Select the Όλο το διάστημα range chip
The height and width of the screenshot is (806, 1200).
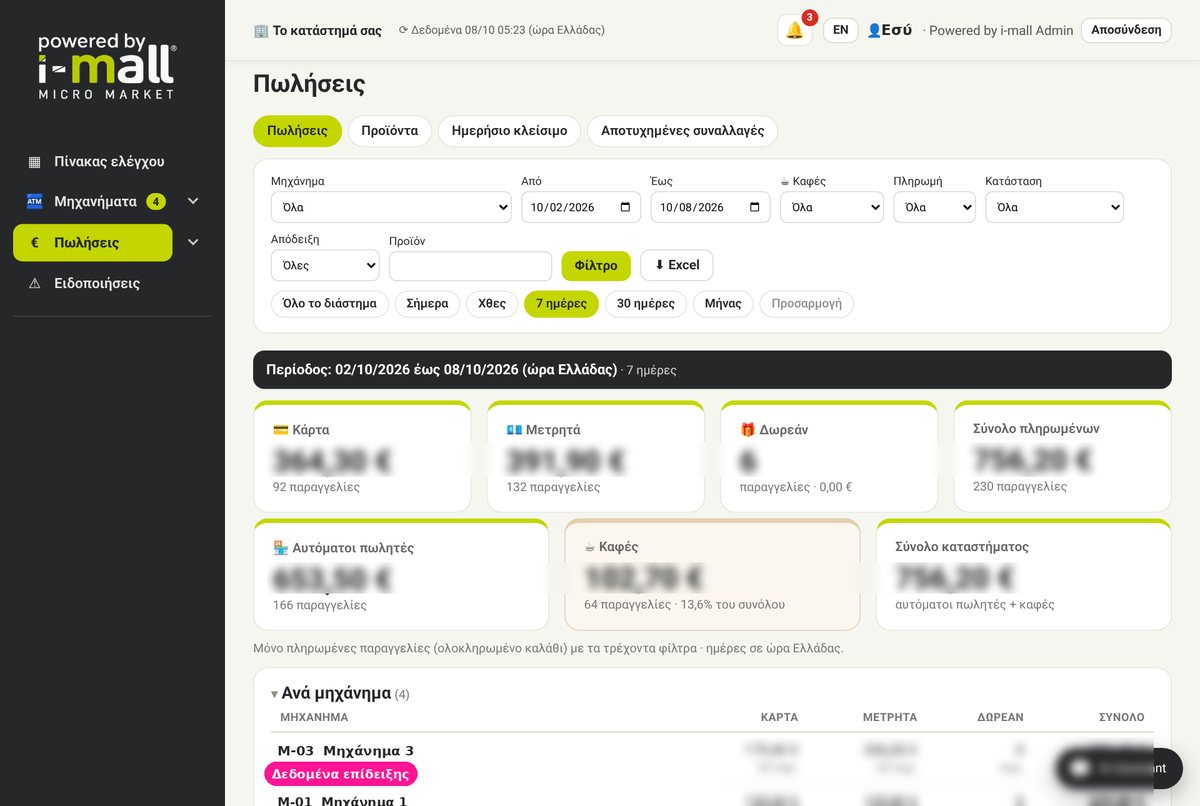click(330, 303)
